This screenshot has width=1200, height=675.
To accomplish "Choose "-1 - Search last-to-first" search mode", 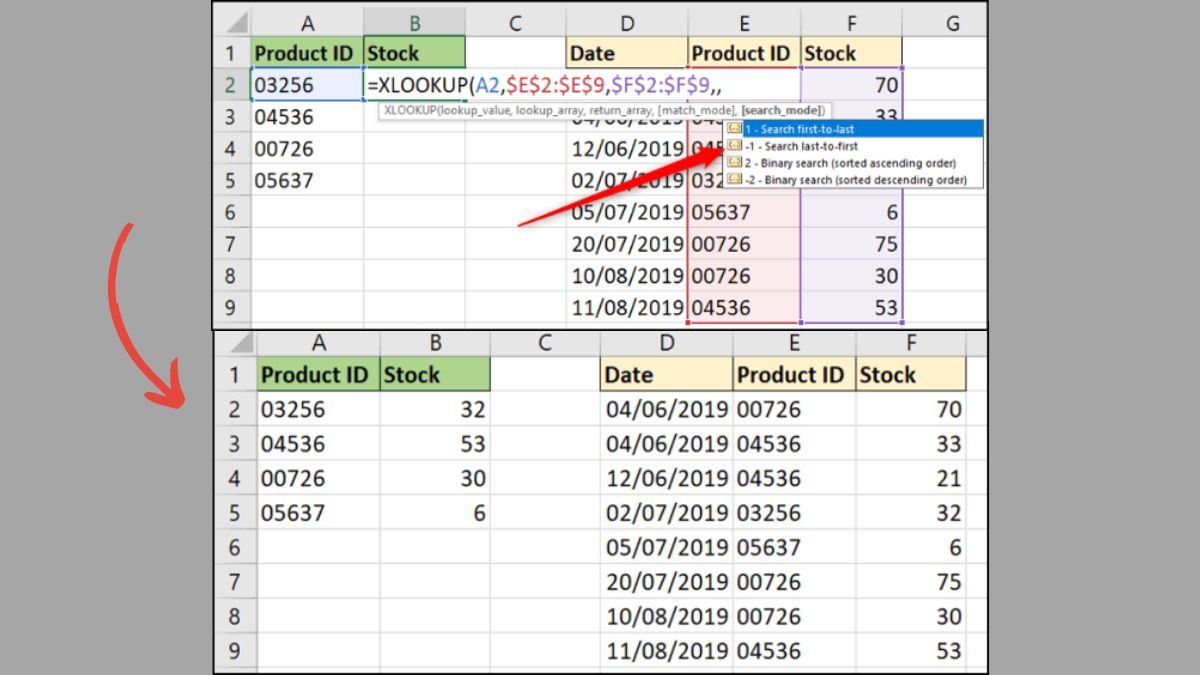I will coord(800,146).
